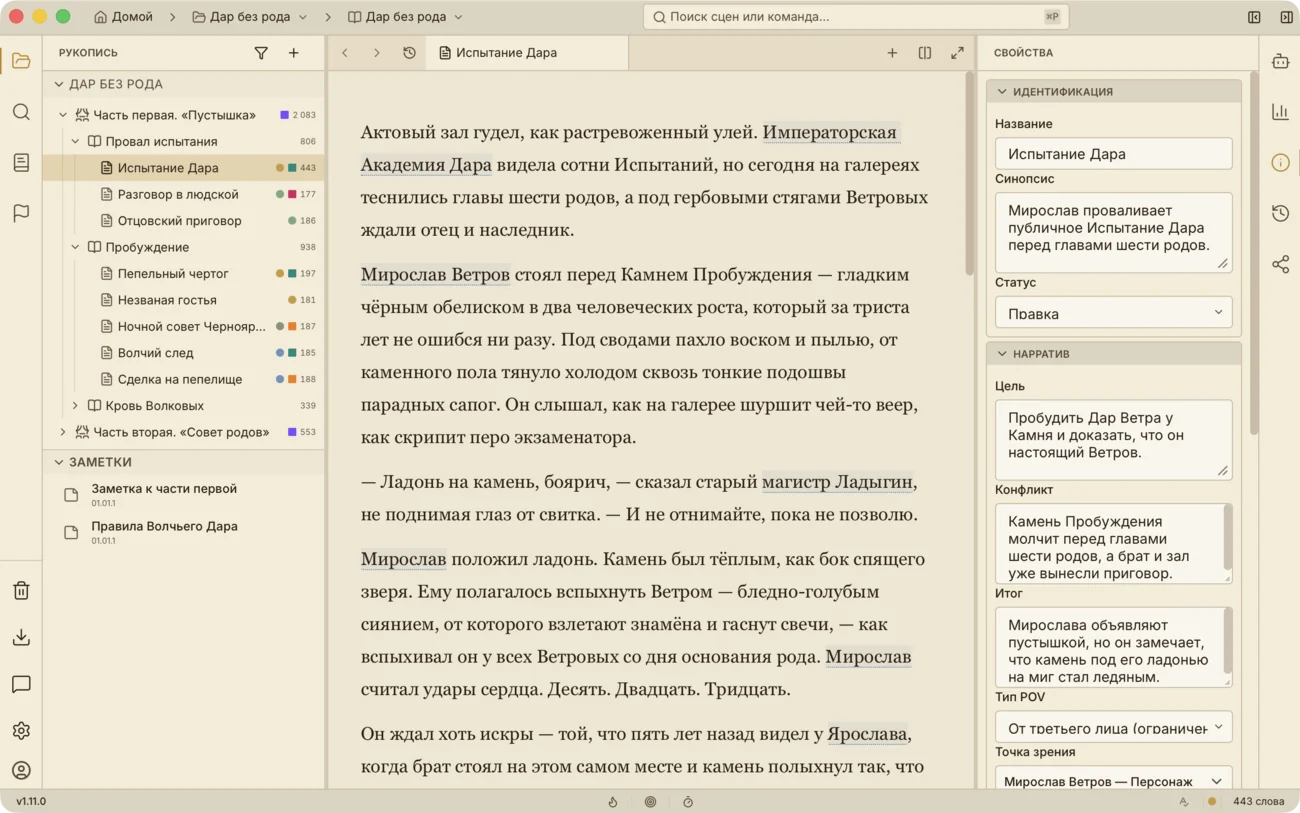Open the trash icon in sidebar

21,591
